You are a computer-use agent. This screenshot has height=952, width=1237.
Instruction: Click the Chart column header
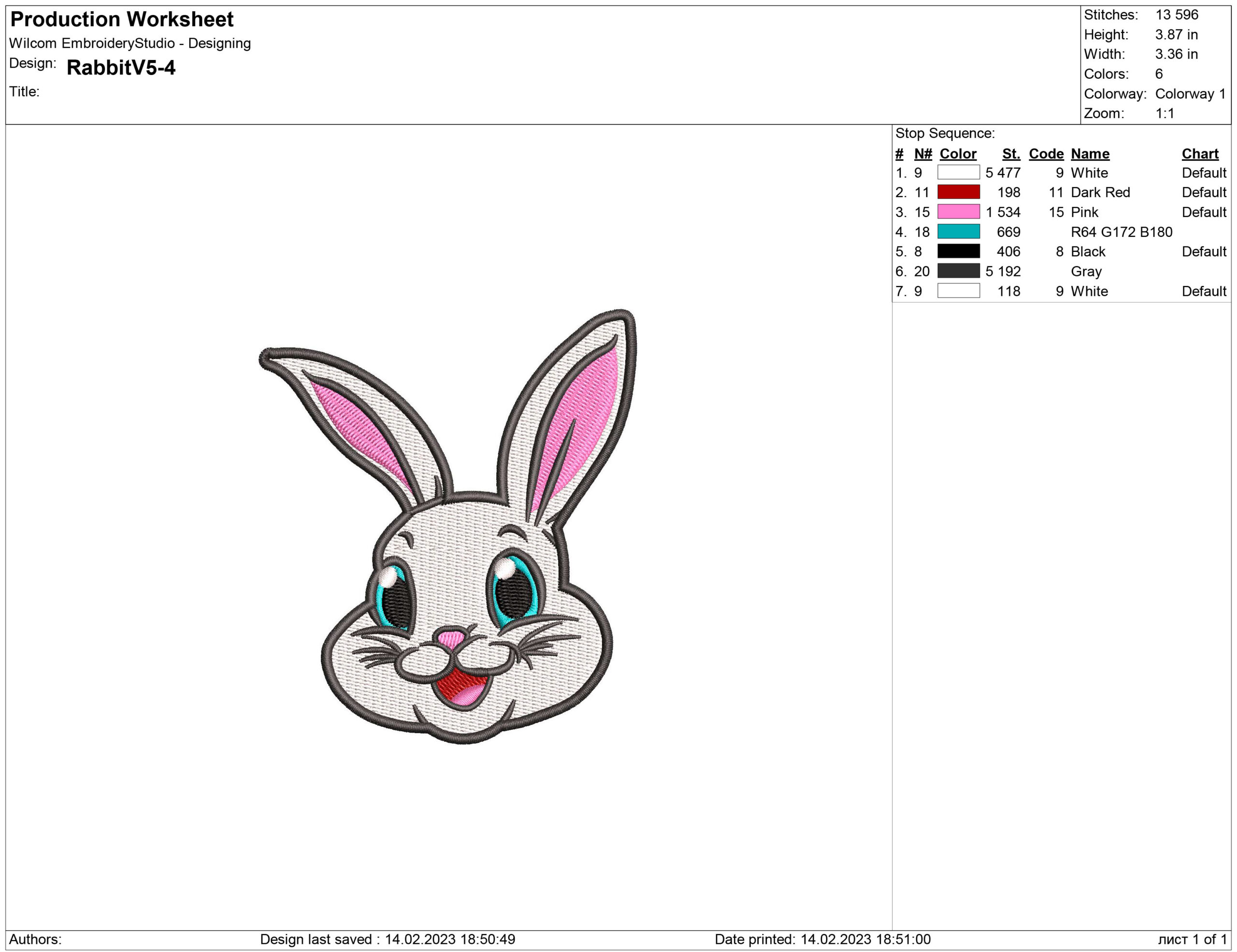1200,154
